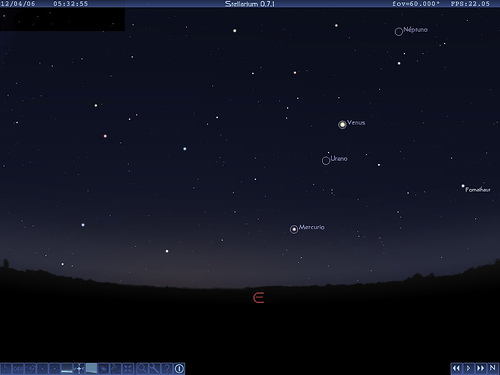Open the configuration wrench window
500x375 pixels.
pos(154,369)
